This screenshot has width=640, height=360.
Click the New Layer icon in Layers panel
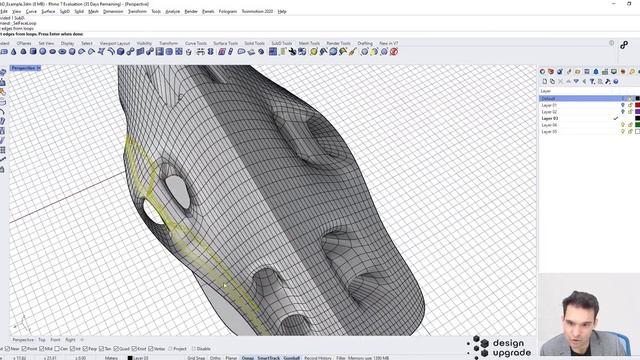544,82
